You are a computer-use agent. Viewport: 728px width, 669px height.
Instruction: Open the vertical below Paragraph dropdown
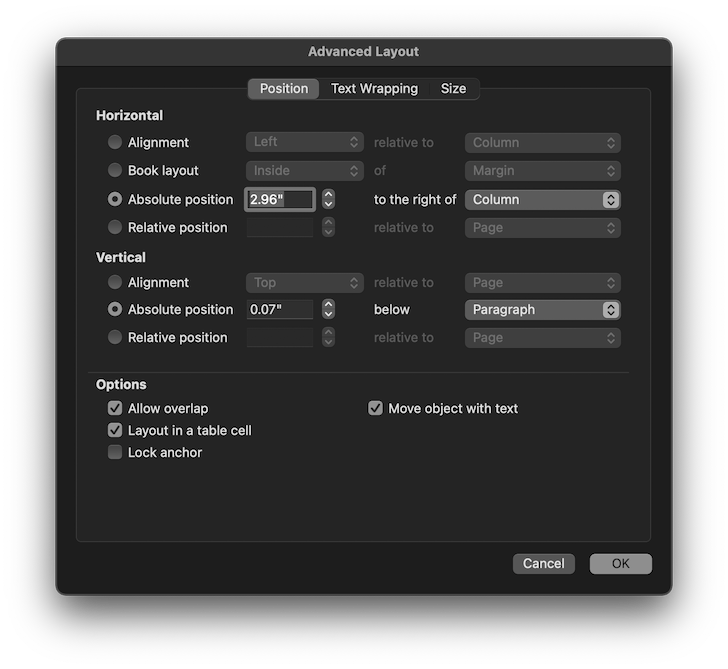point(542,310)
